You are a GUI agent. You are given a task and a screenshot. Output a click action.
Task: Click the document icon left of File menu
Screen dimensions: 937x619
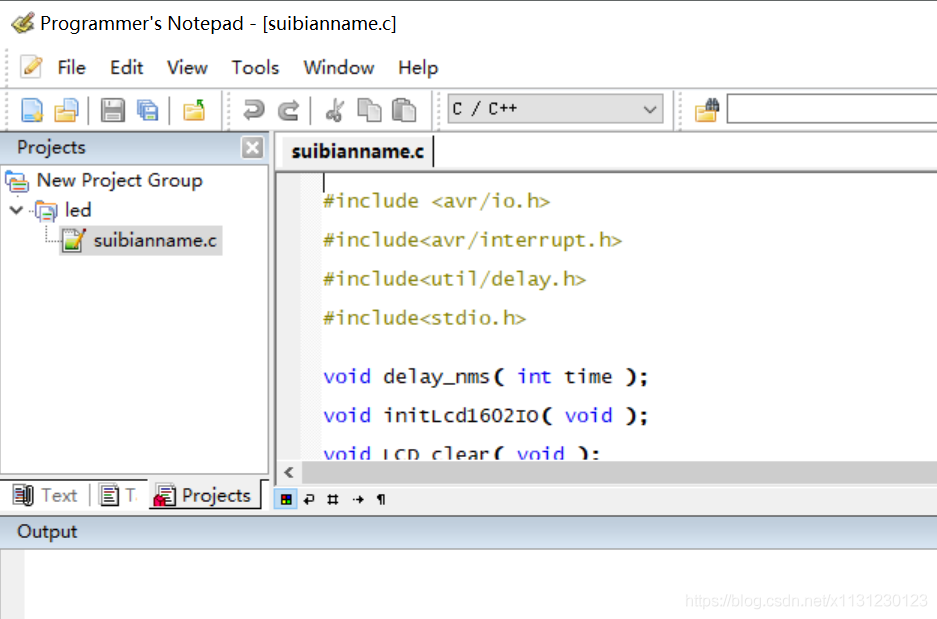pyautogui.click(x=31, y=67)
